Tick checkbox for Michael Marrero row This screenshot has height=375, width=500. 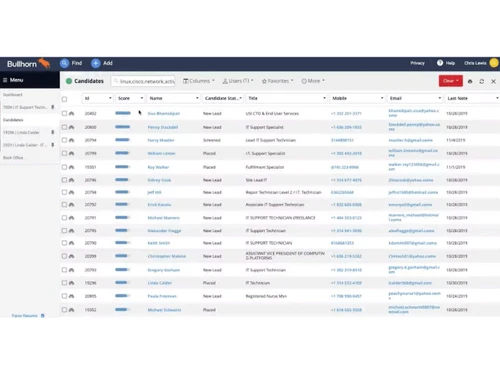pyautogui.click(x=64, y=218)
